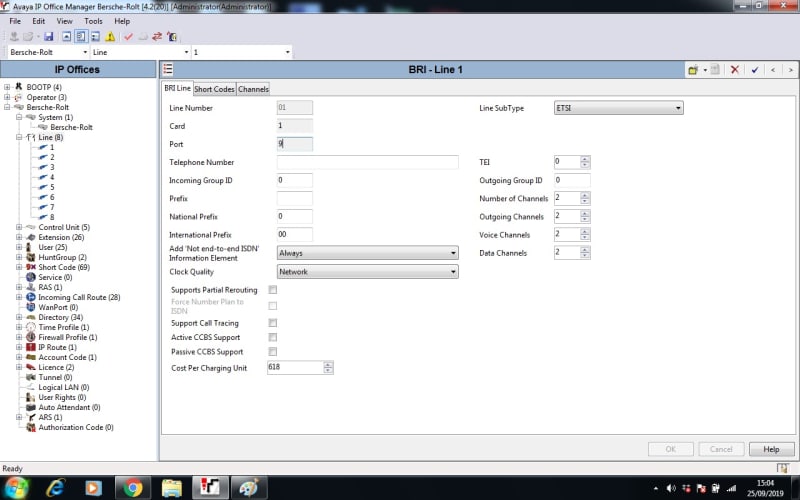The width and height of the screenshot is (800, 500).
Task: Click the greyed Open Configuration icon
Action: [28, 37]
